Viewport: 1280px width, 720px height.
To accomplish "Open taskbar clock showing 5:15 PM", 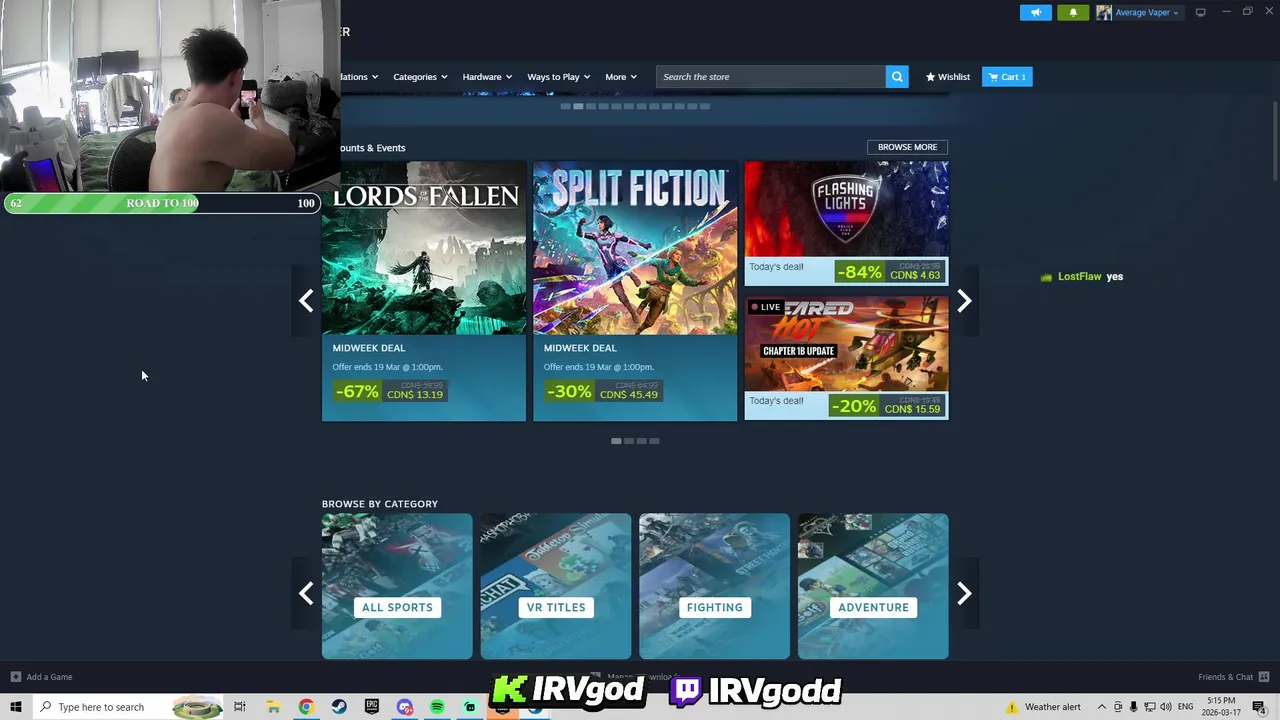I will coord(1221,707).
